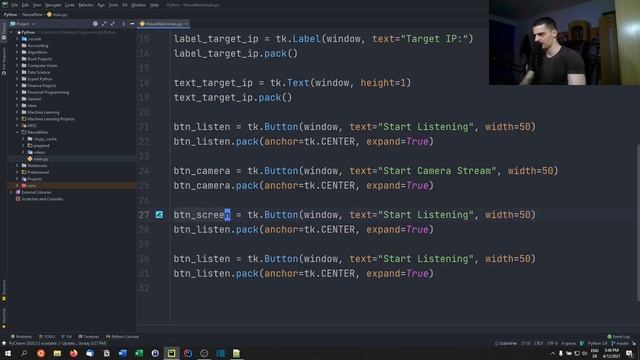Click the PyCharm update available notification
640x360 pixels.
coord(57,343)
